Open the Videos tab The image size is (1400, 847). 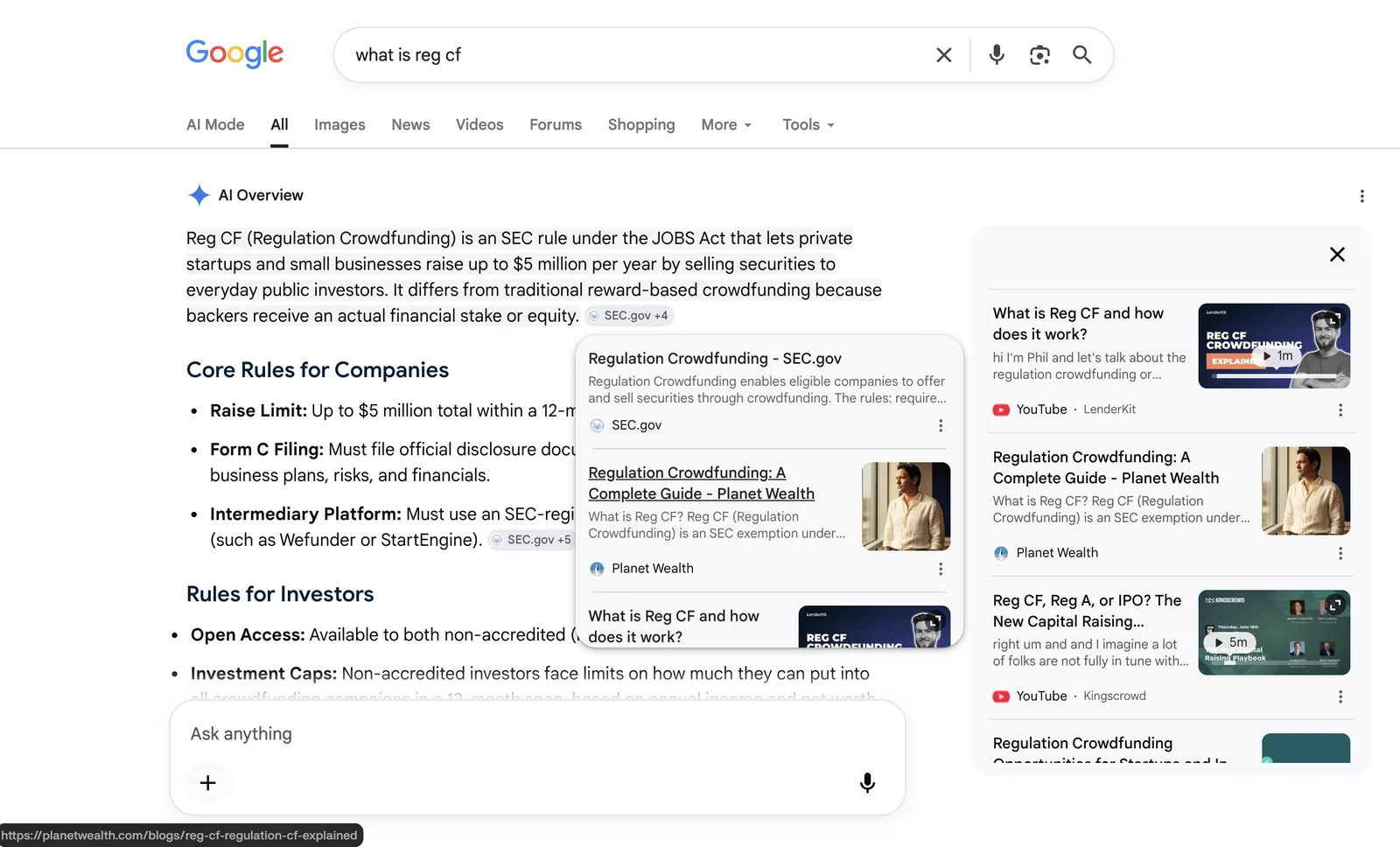pyautogui.click(x=479, y=125)
